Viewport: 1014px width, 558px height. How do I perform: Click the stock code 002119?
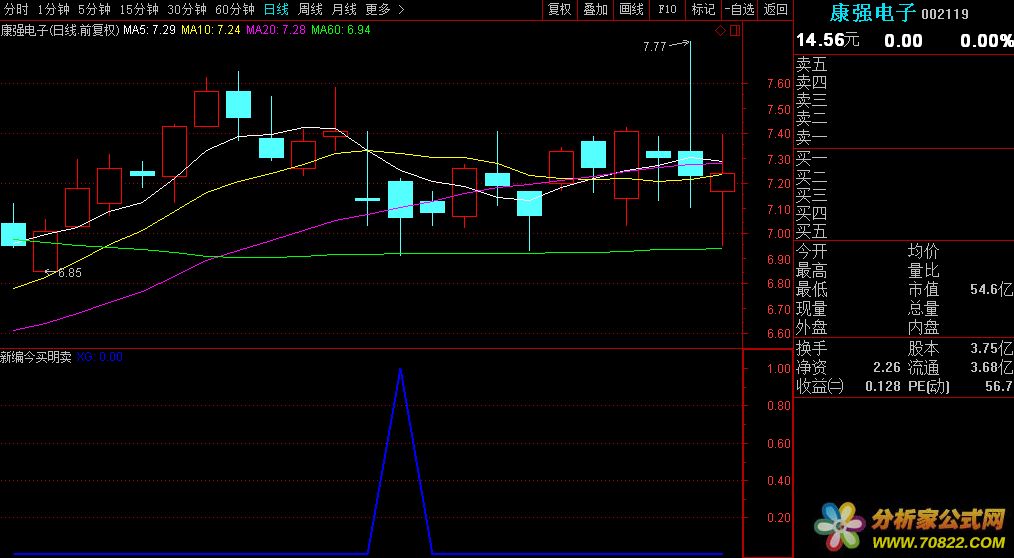coord(945,14)
